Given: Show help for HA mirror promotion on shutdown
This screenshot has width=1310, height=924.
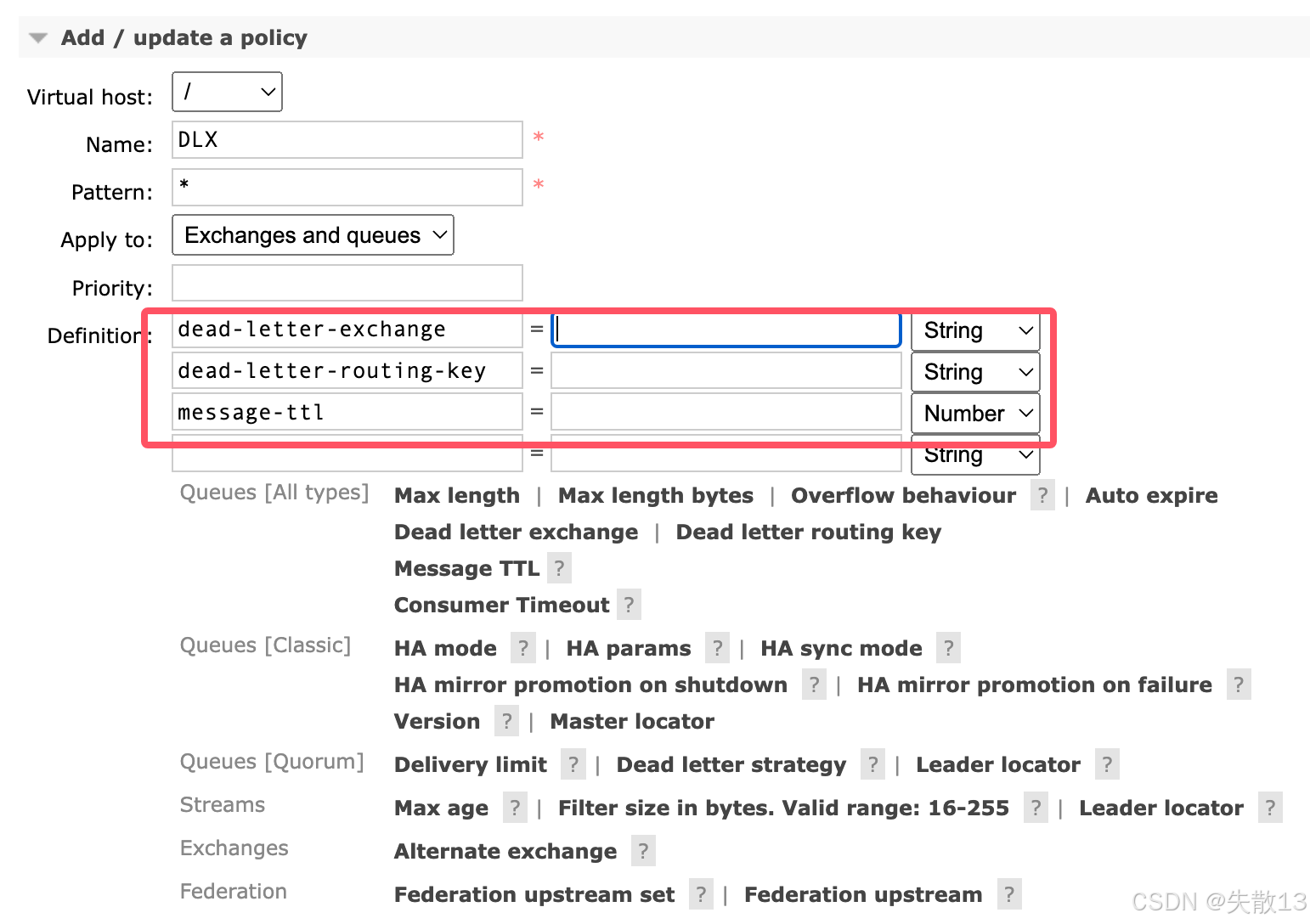Looking at the screenshot, I should [814, 685].
